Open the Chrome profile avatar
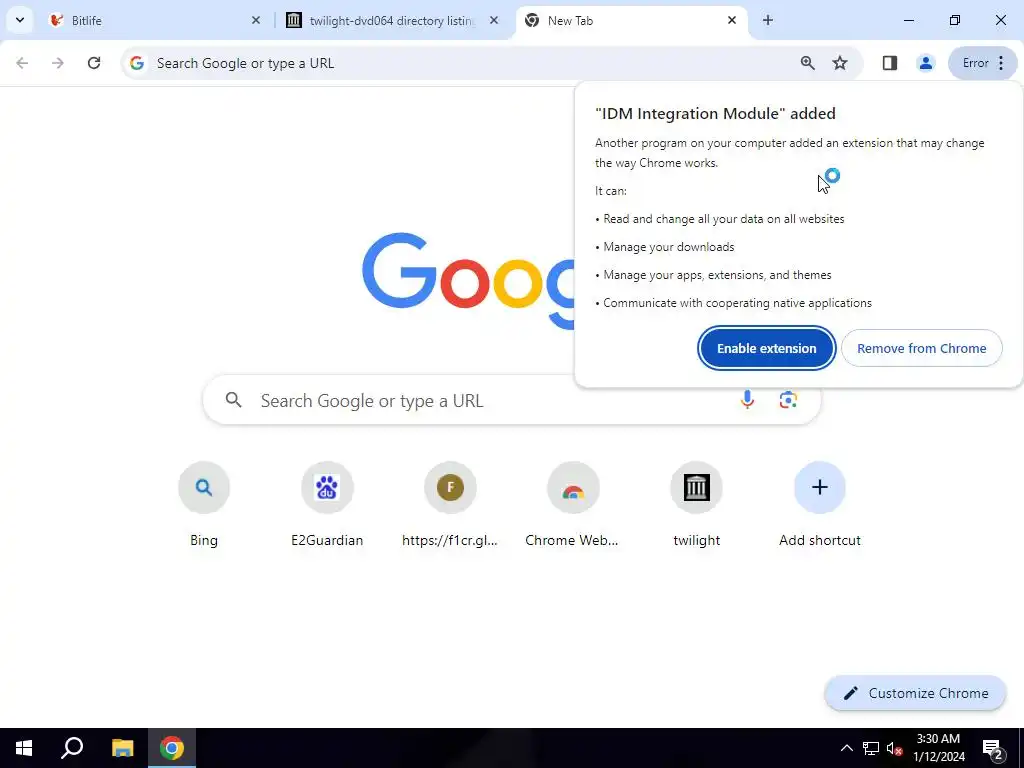Screen dimensions: 1024x768 (x=925, y=63)
